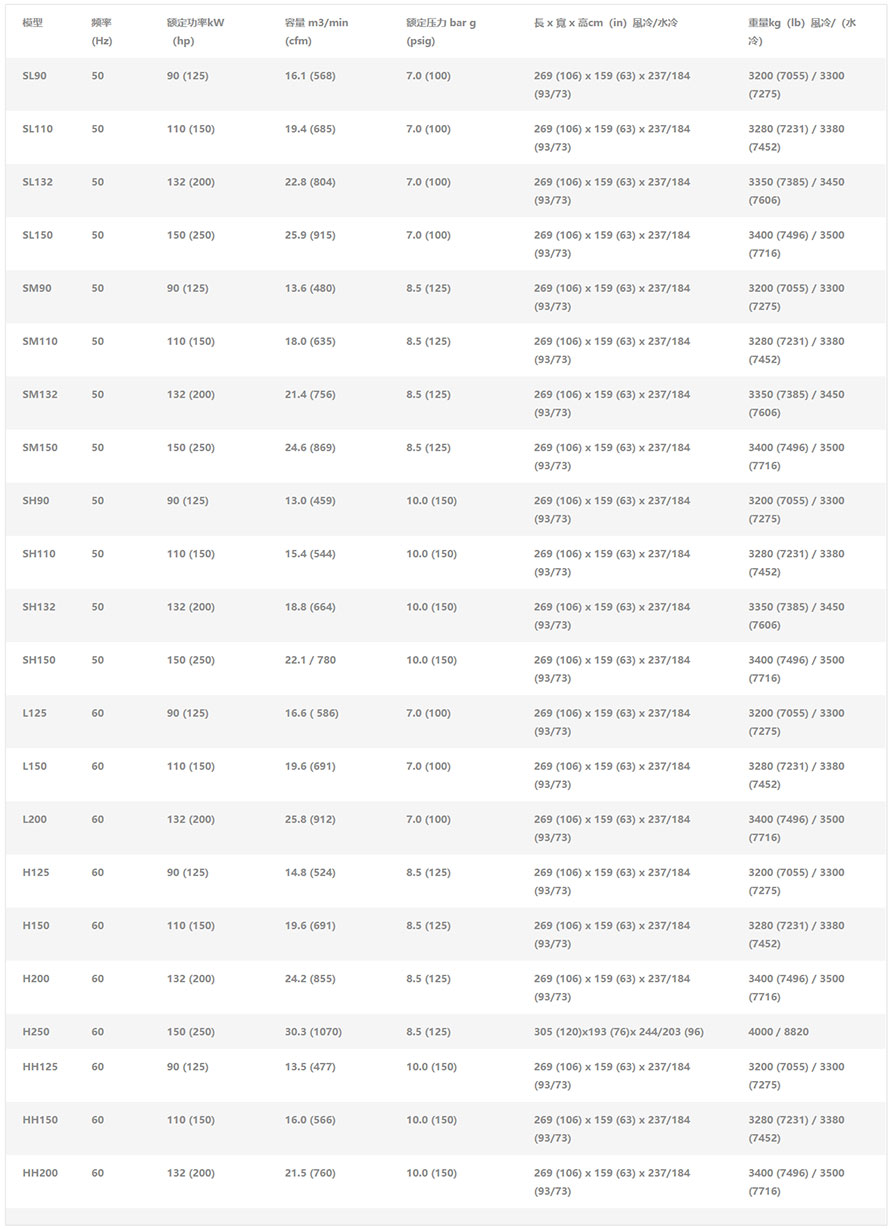The width and height of the screenshot is (890, 1229).
Task: Click the weight value 4000 / 8820
Action: pyautogui.click(x=778, y=1032)
